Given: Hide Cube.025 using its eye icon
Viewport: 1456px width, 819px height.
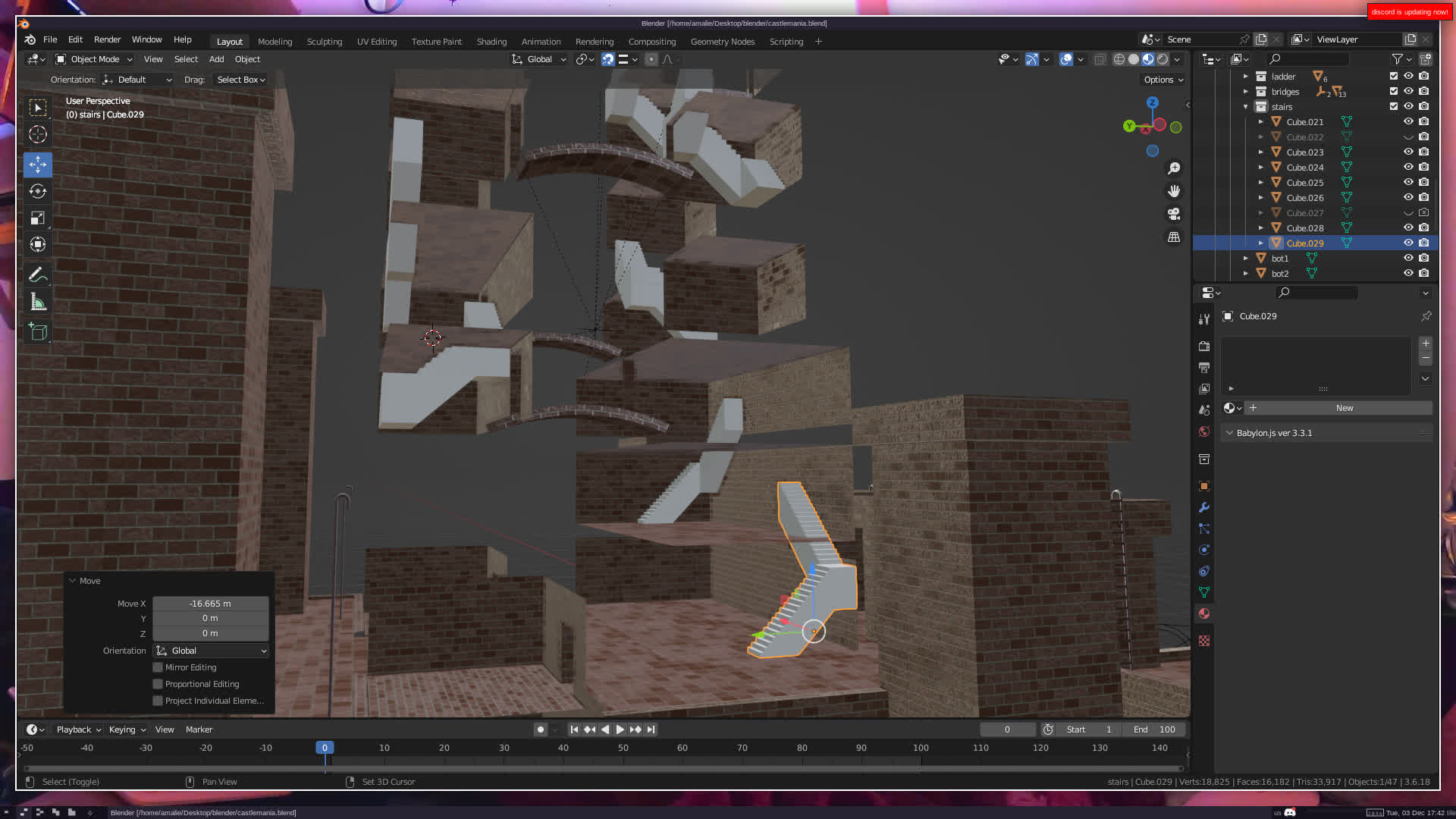Looking at the screenshot, I should [1408, 182].
